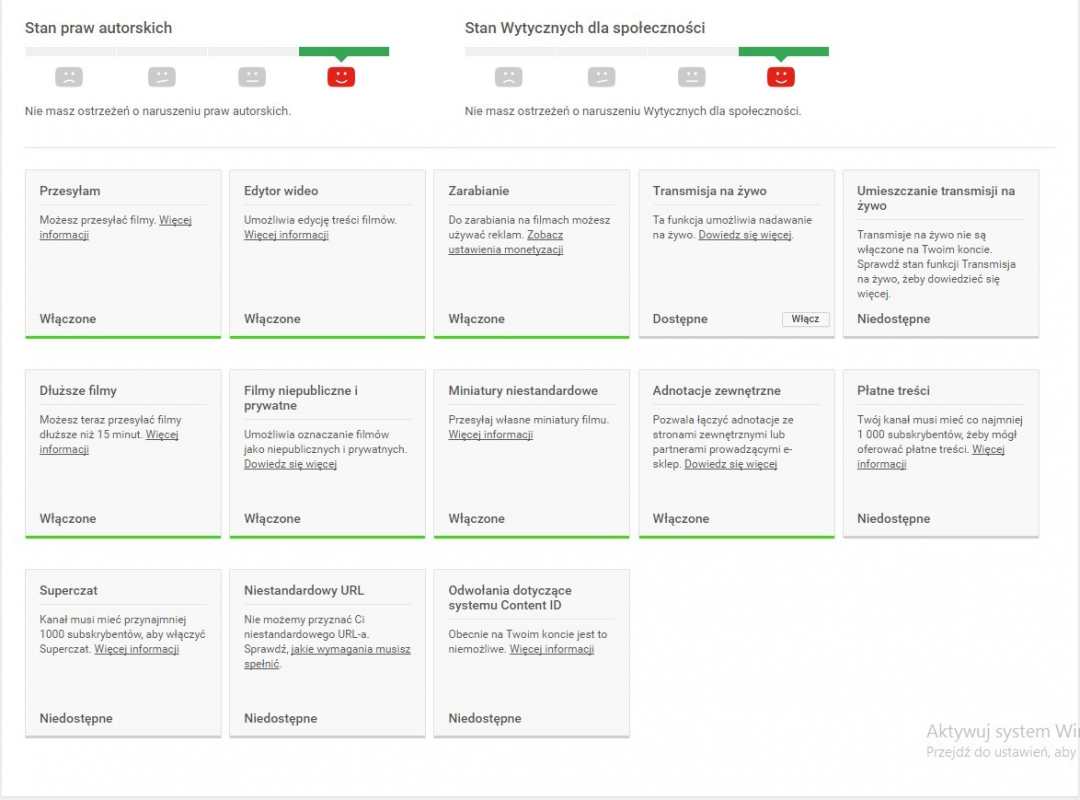Click the frowning gray face under Stan praw autorskich
The image size is (1080, 800).
tap(68, 77)
